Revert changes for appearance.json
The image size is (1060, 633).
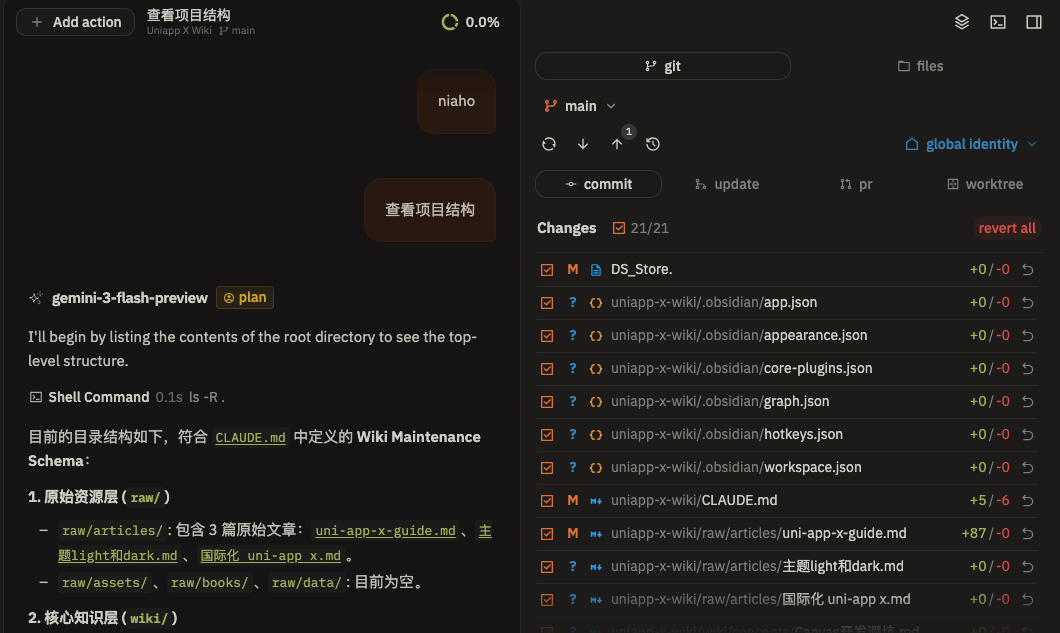(1028, 335)
